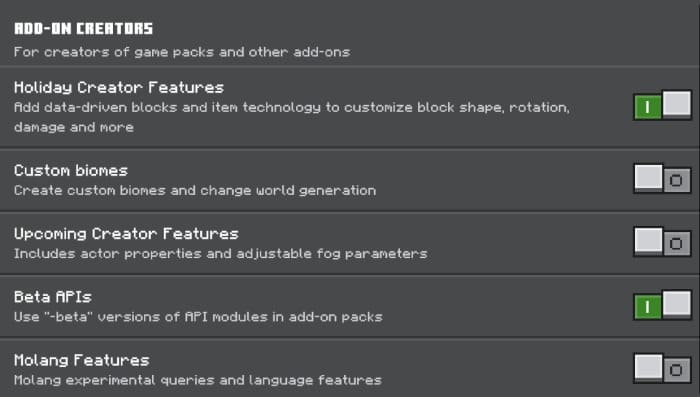Click the 'Molang experimental queries' description text
The width and height of the screenshot is (700, 397).
coord(198,380)
